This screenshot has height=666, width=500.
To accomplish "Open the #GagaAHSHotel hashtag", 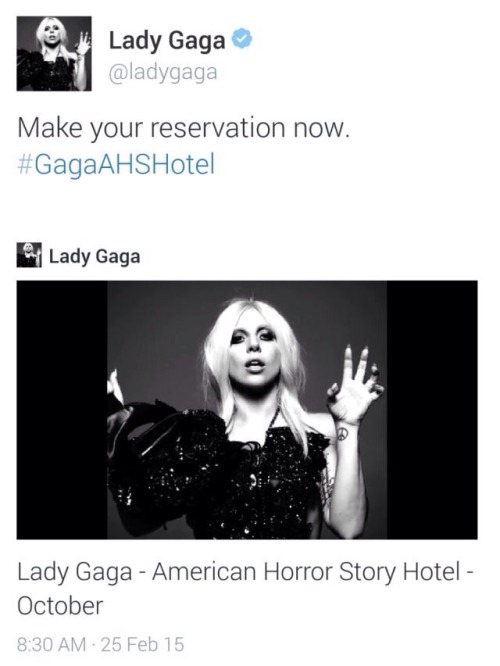I will (116, 165).
